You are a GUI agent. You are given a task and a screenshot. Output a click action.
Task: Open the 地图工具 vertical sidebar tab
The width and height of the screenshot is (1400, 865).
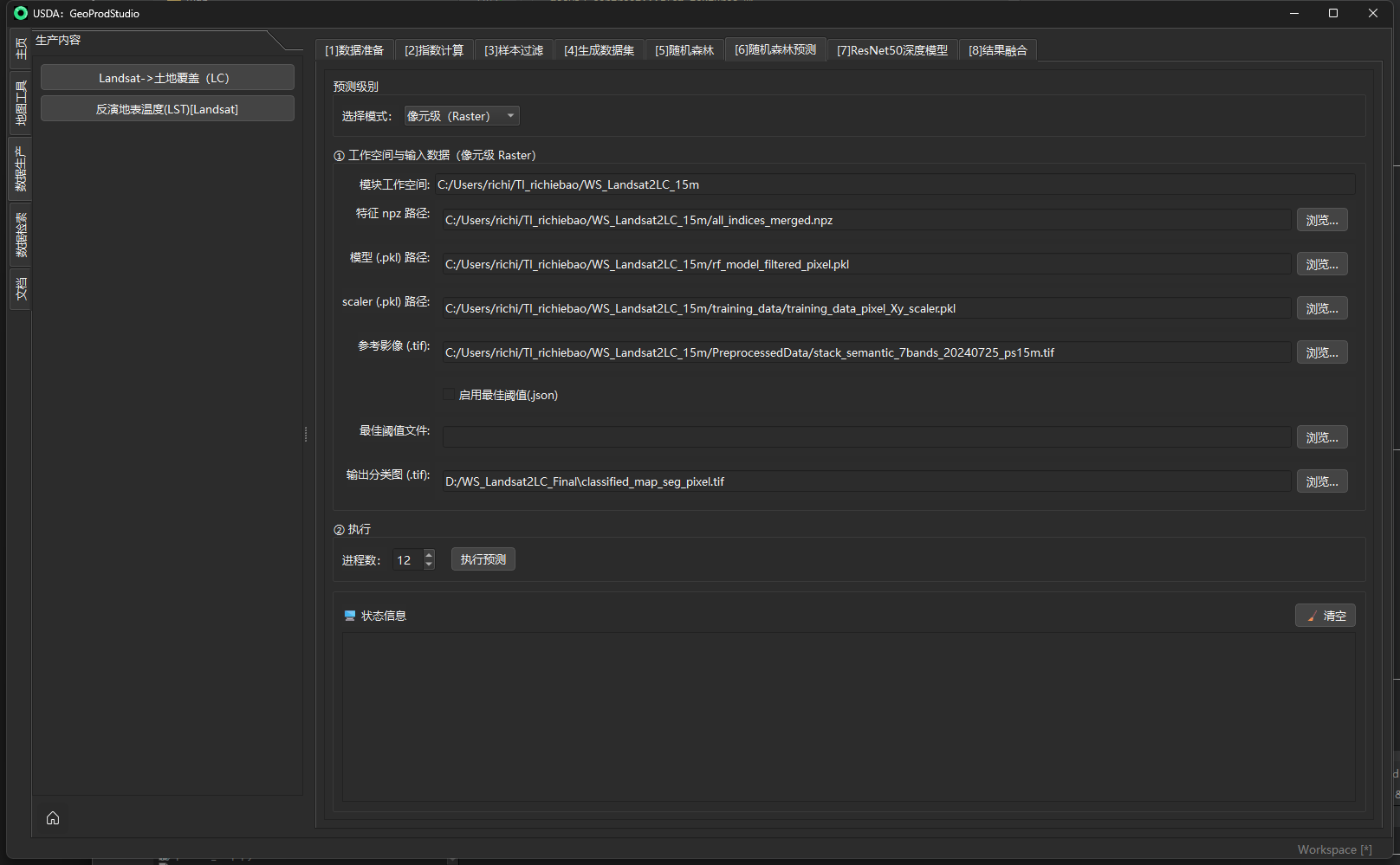point(20,103)
